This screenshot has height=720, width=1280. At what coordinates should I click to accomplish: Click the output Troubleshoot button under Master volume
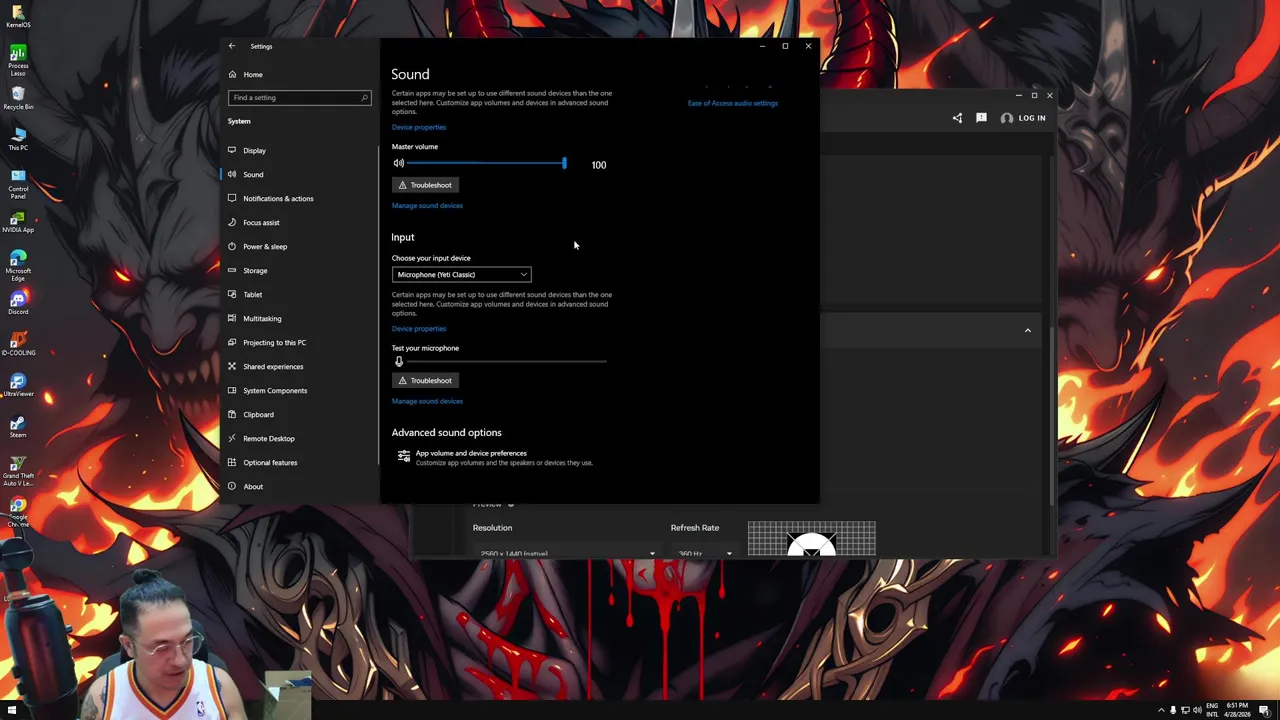click(x=425, y=185)
